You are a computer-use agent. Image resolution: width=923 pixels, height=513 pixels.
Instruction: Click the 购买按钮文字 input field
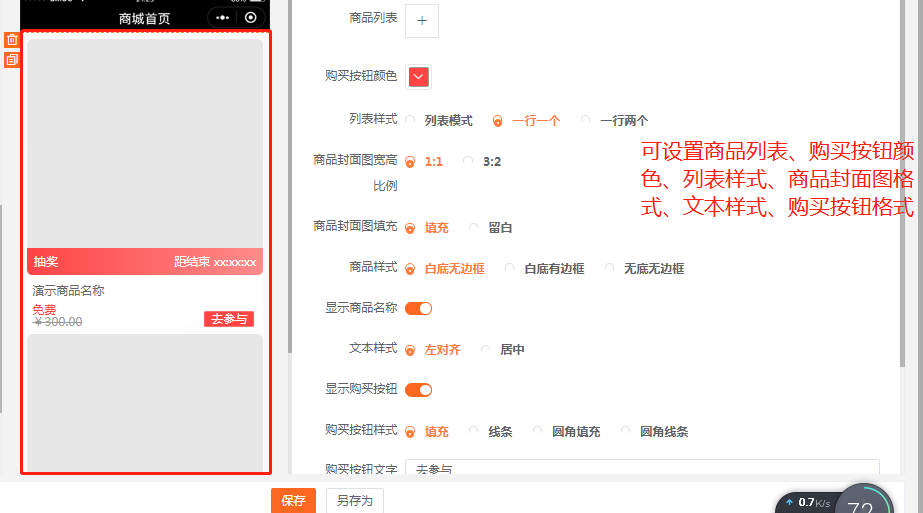tap(642, 467)
